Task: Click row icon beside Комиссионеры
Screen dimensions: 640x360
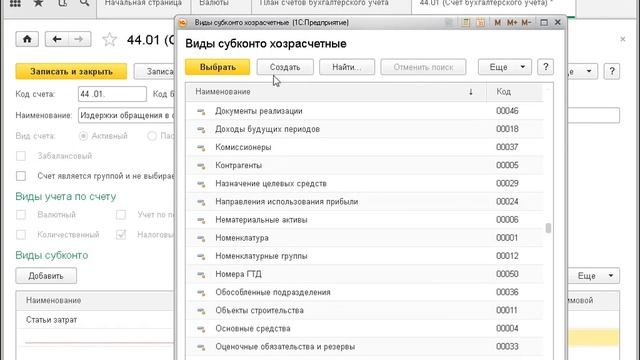Action: [x=201, y=147]
